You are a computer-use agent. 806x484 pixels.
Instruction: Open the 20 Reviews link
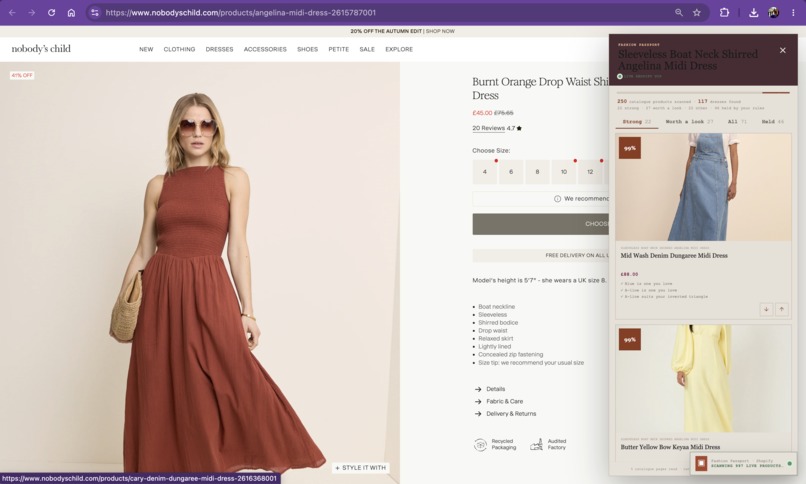(488, 128)
